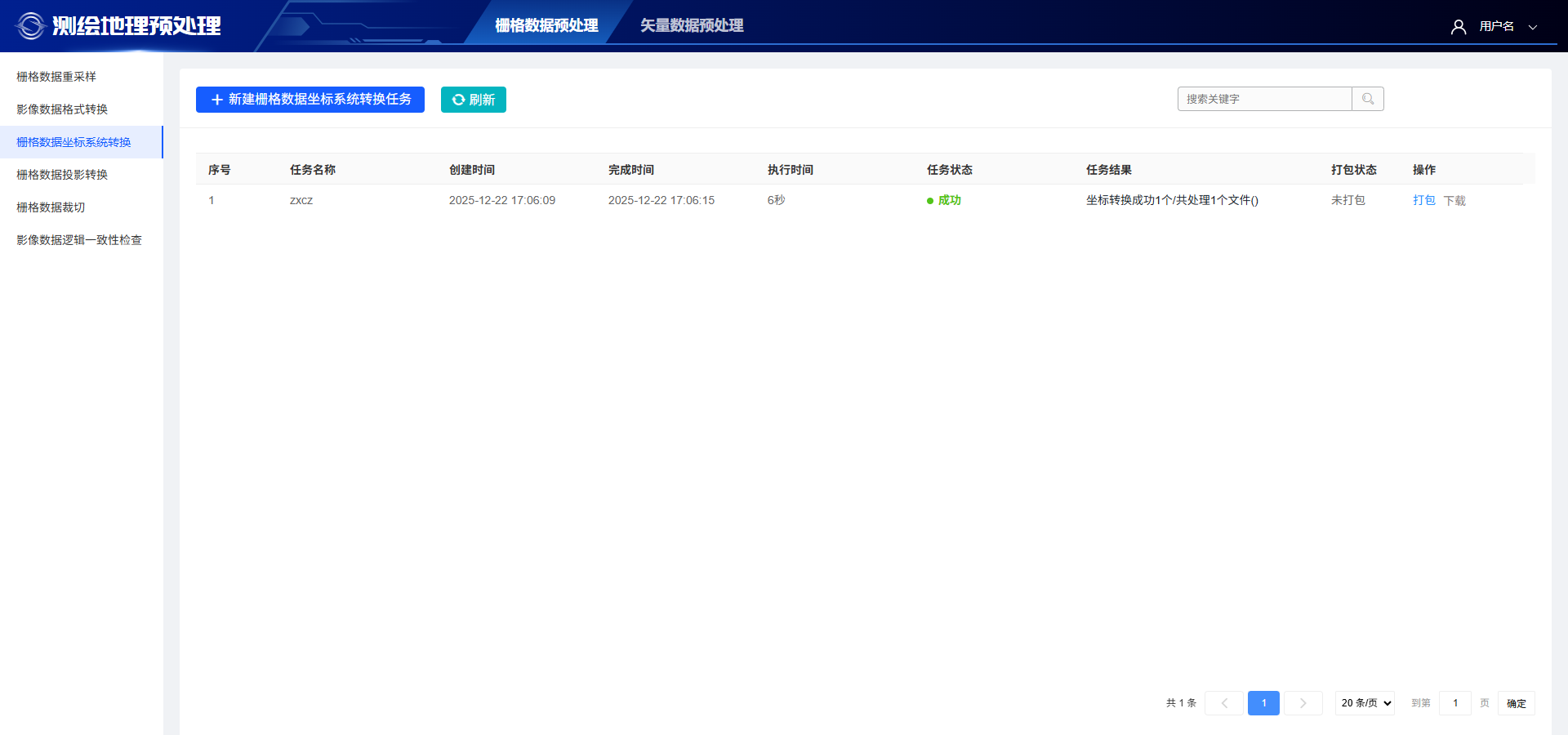1568x735 pixels.
Task: Click the 刷新 refresh button
Action: pos(474,100)
